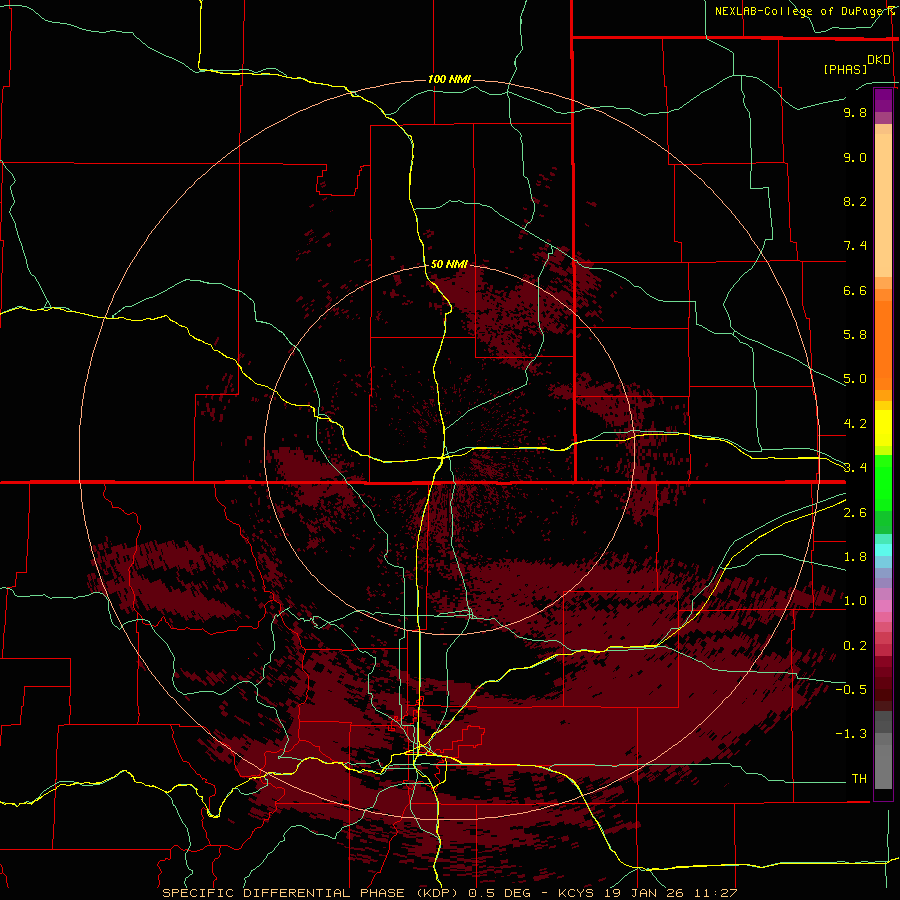Click the 2.6 value on the scale
The width and height of the screenshot is (900, 900).
[x=855, y=513]
